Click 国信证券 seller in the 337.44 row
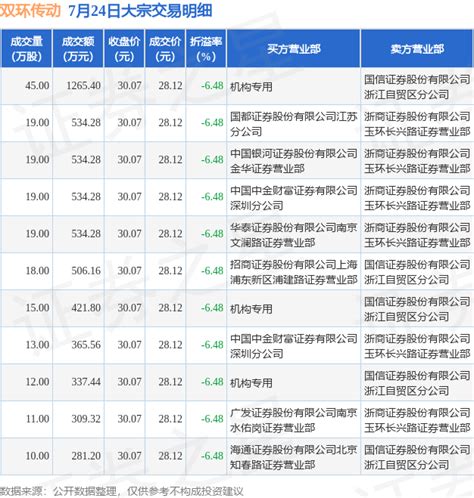The height and width of the screenshot is (498, 474). (417, 383)
